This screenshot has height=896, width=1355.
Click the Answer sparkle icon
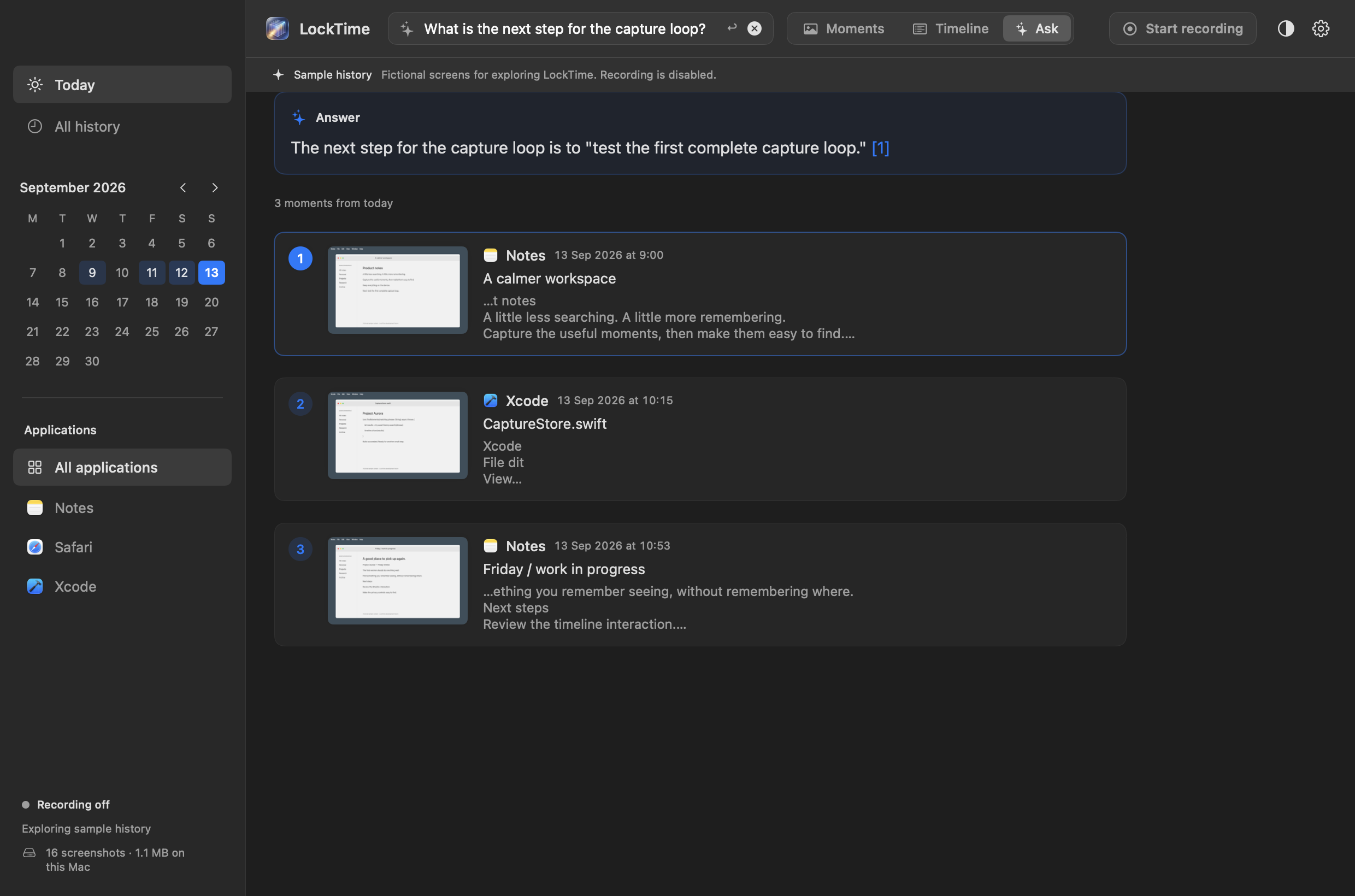pyautogui.click(x=299, y=117)
